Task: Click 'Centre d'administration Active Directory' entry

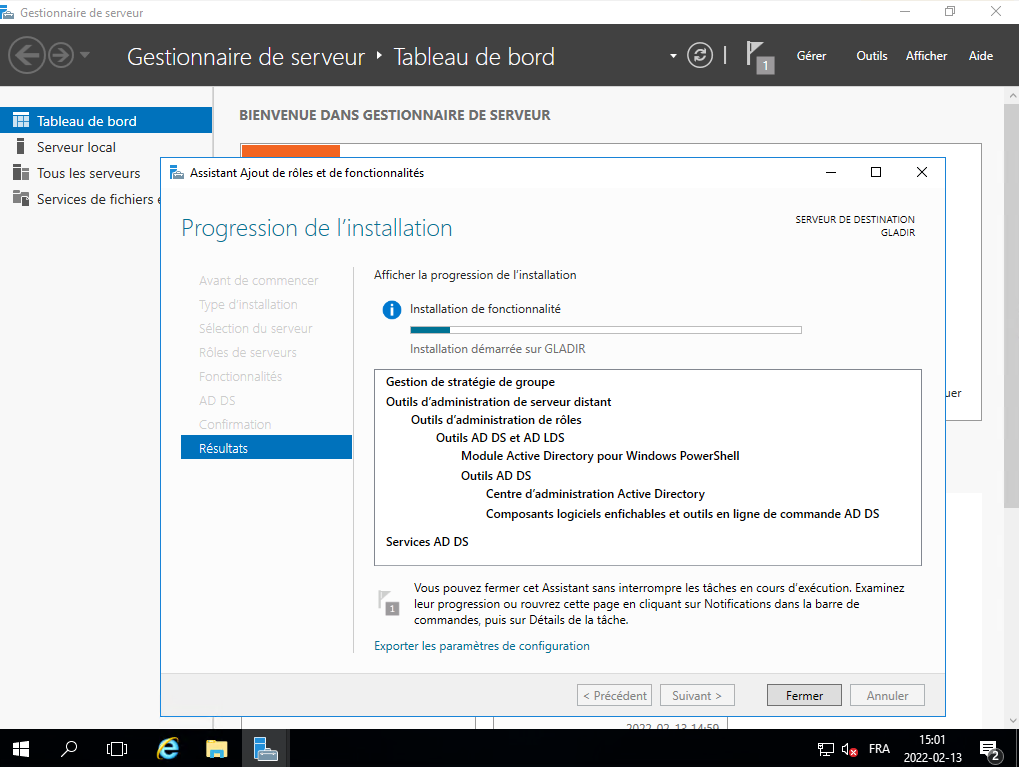Action: 595,494
